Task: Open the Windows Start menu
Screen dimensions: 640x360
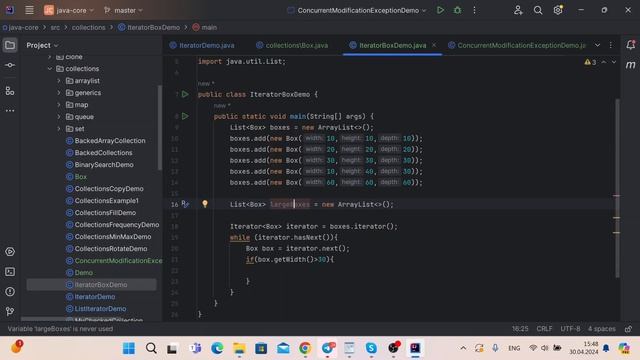Action: click(129, 348)
